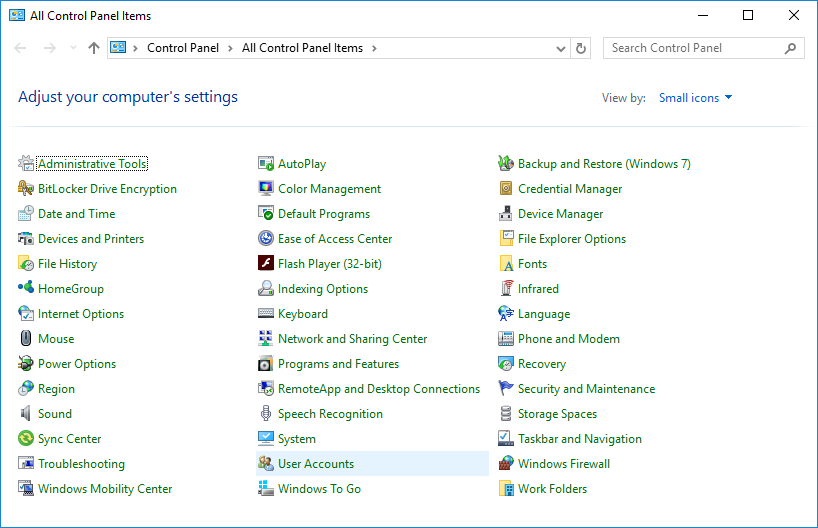
Task: Go up one level with up arrow
Action: pyautogui.click(x=94, y=48)
